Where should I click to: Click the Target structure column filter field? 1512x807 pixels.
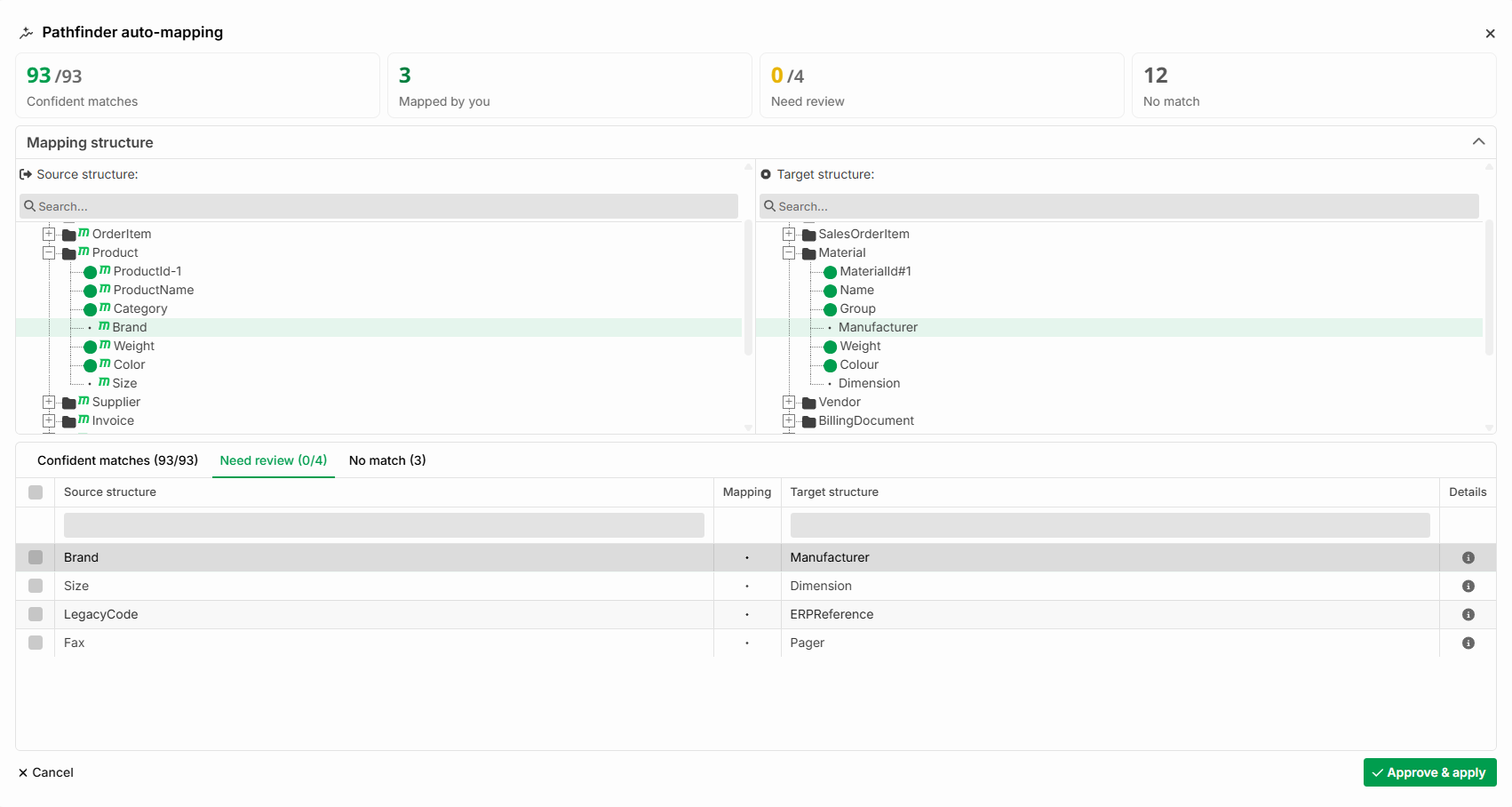coord(1110,524)
